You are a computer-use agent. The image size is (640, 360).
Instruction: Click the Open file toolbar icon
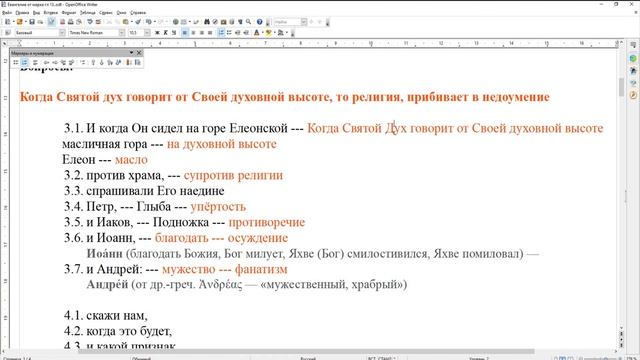pos(20,22)
